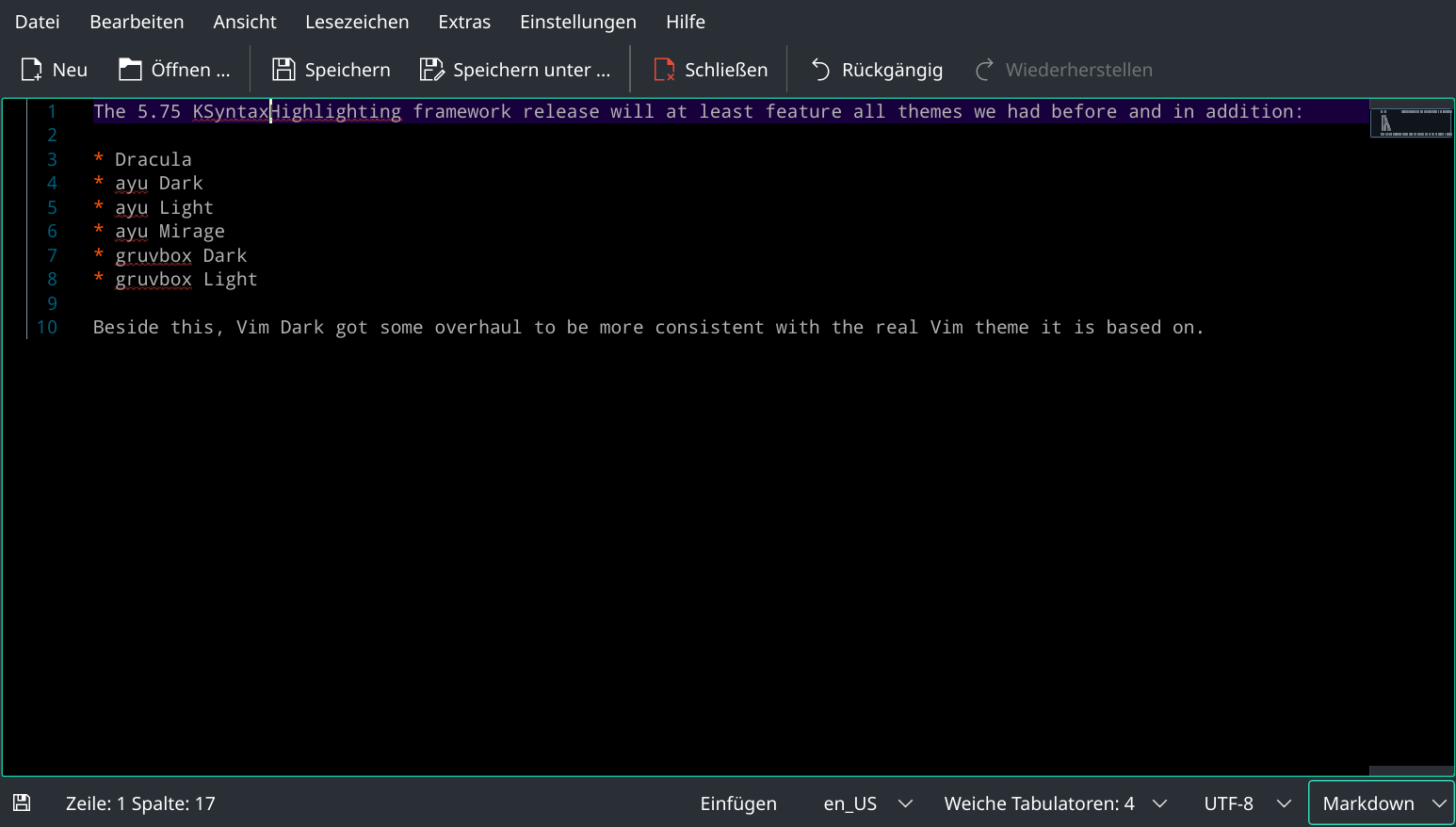This screenshot has height=827, width=1456.
Task: Open the UTF-8 encoding dropdown
Action: click(x=1247, y=803)
